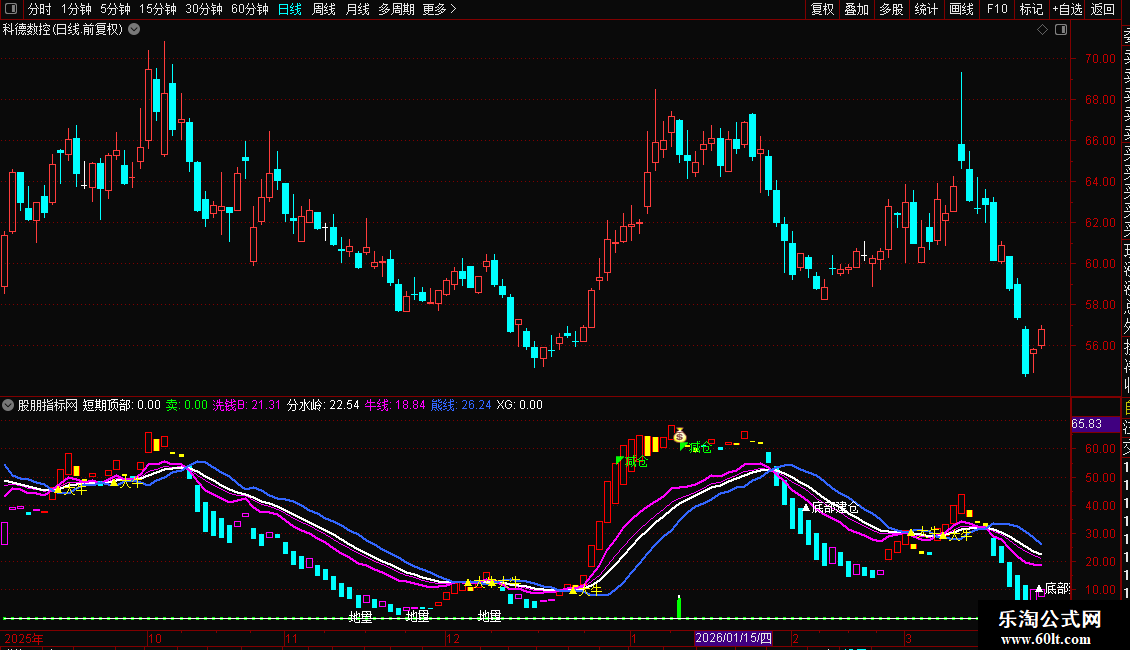Click the 卖: 0.00 indicator value

point(187,405)
